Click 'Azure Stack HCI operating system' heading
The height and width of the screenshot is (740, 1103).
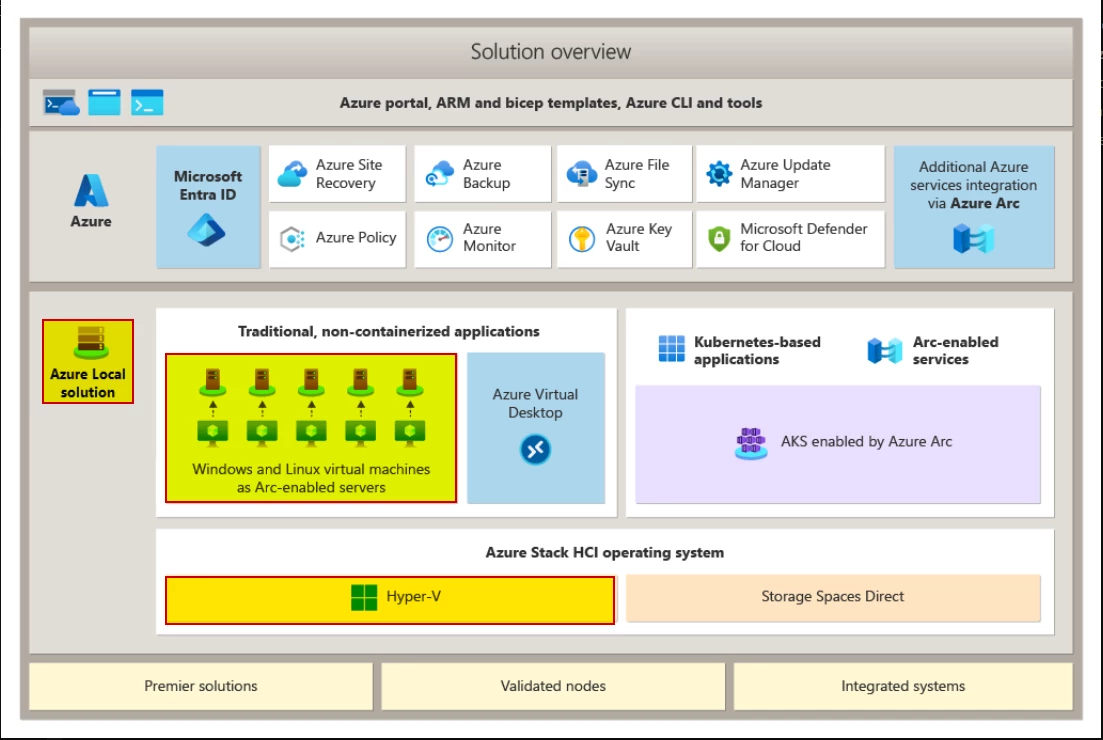[604, 552]
